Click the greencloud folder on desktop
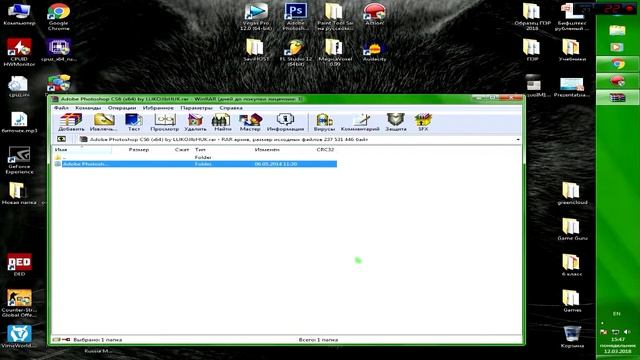640x360 pixels. pos(572,193)
